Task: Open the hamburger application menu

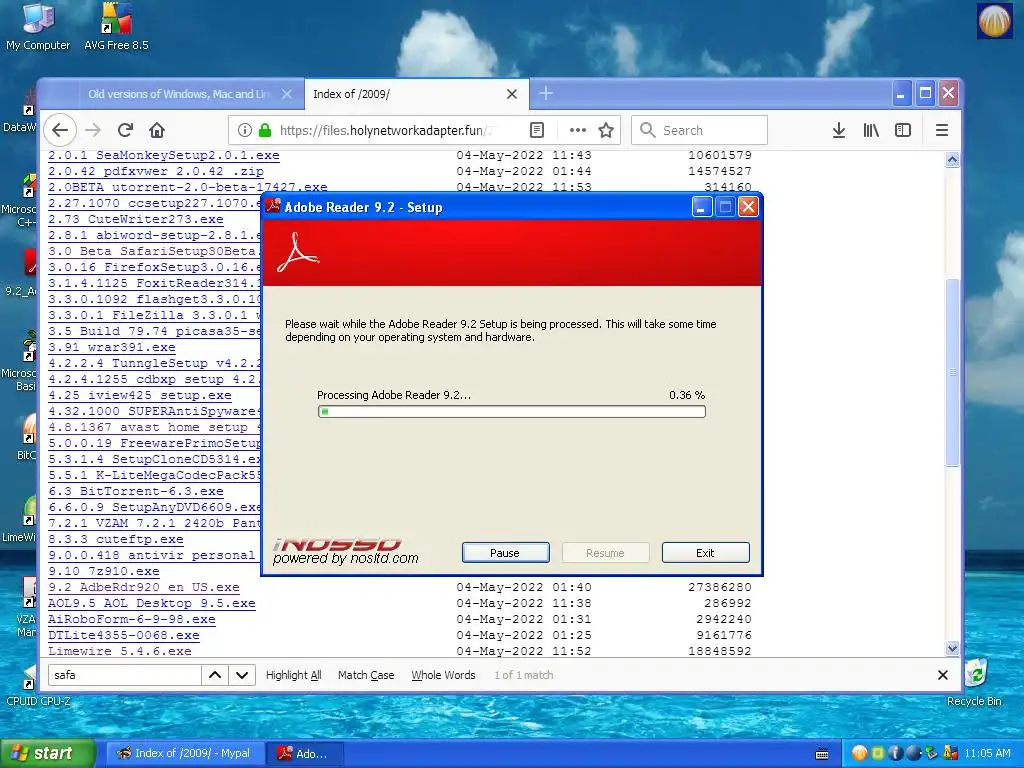Action: click(941, 130)
